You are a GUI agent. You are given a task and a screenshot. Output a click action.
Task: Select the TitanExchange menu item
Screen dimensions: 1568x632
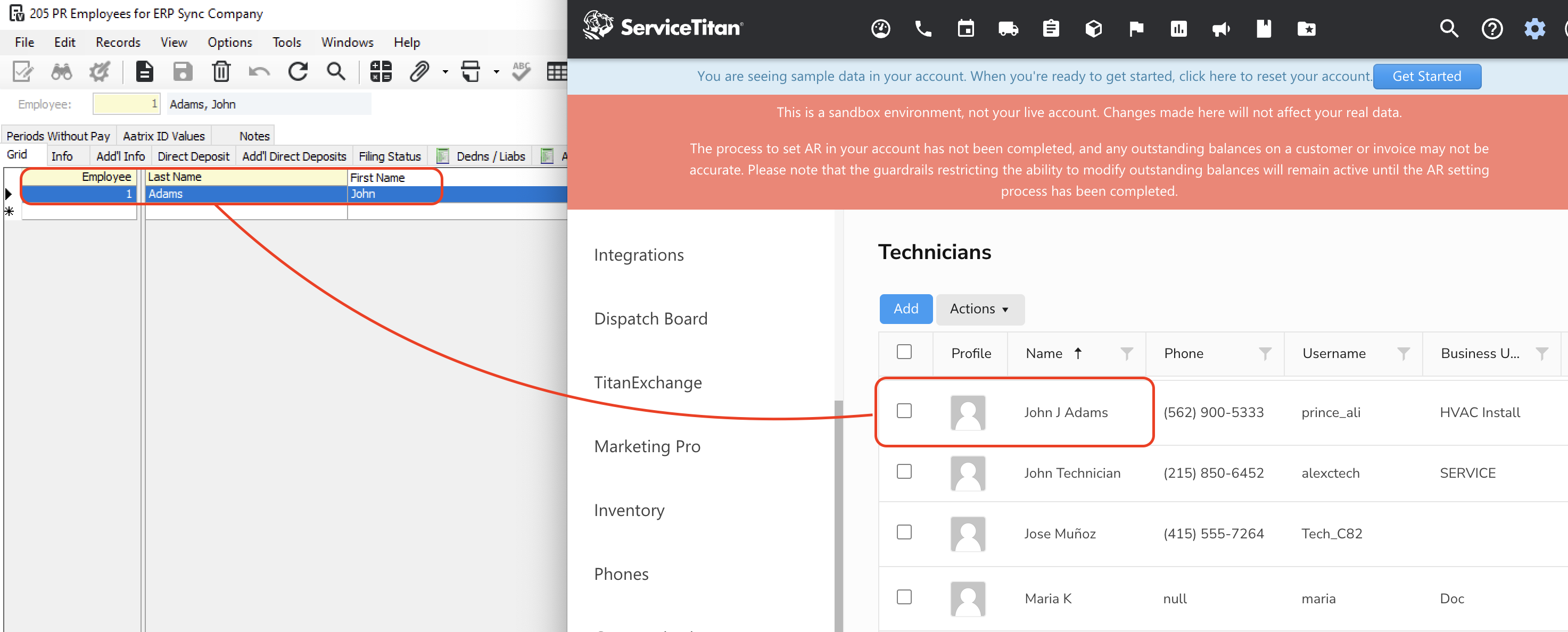[649, 382]
